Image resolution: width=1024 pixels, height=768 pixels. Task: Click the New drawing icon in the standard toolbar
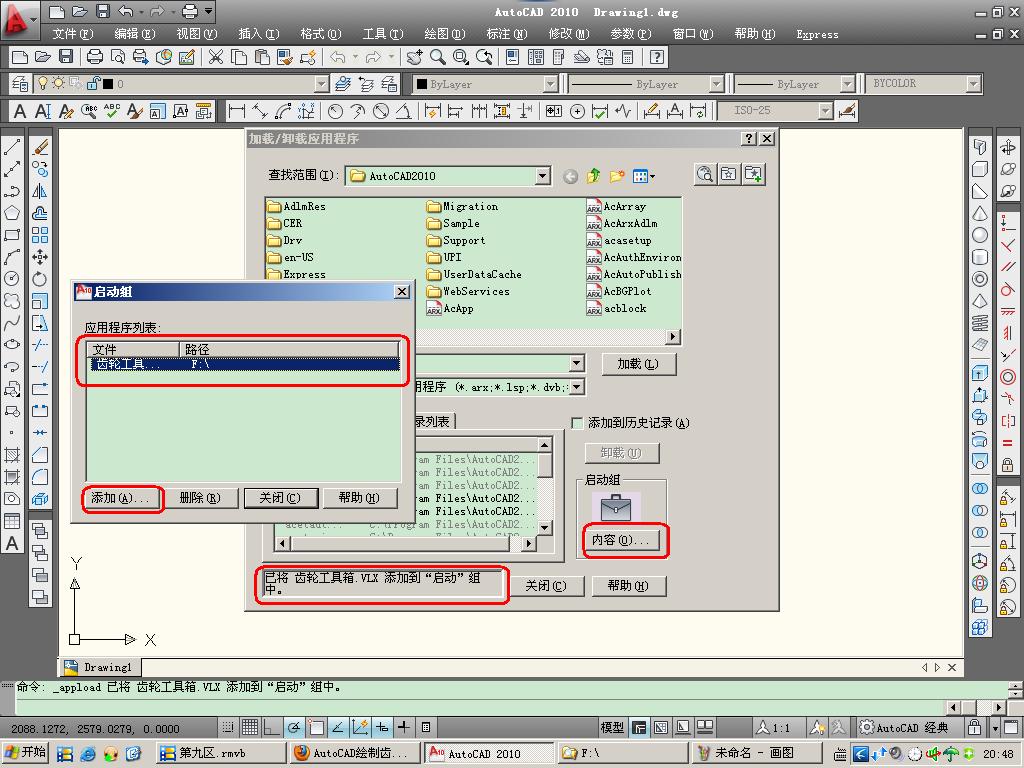click(20, 57)
